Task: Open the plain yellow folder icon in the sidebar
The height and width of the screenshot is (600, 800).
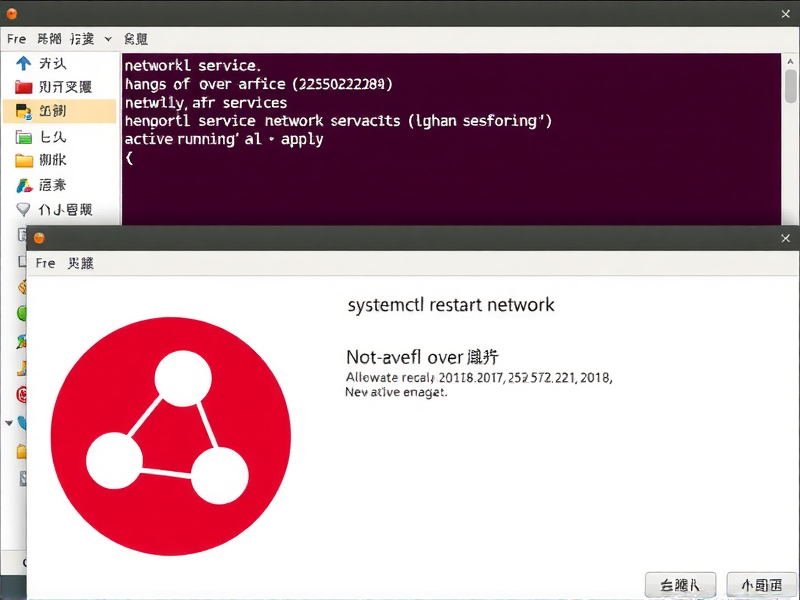Action: (24, 159)
